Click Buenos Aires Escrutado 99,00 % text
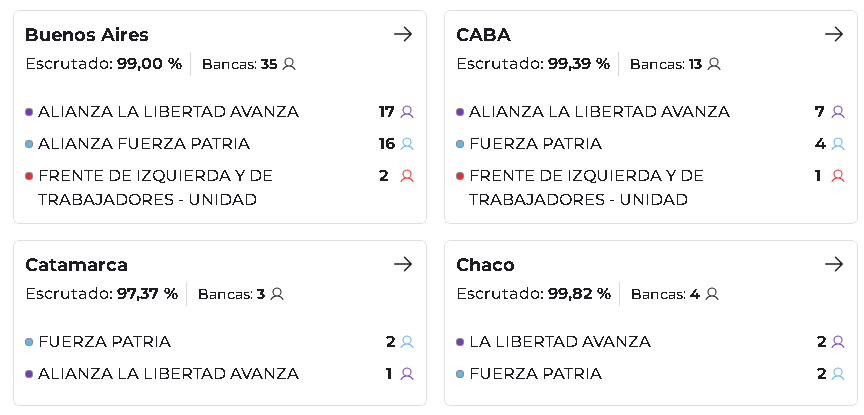 [103, 64]
